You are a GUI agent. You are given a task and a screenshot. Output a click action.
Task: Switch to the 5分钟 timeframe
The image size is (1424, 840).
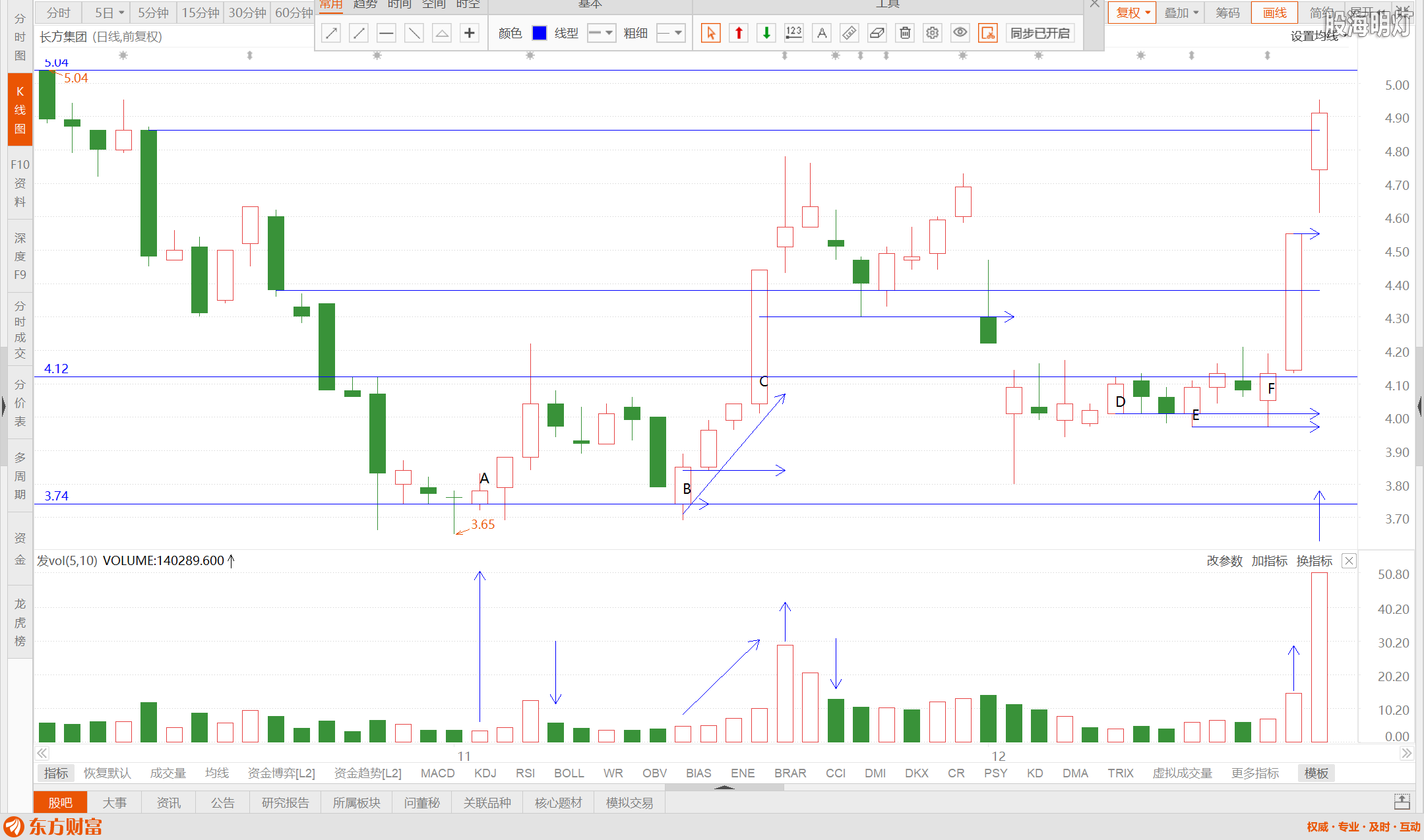[153, 13]
